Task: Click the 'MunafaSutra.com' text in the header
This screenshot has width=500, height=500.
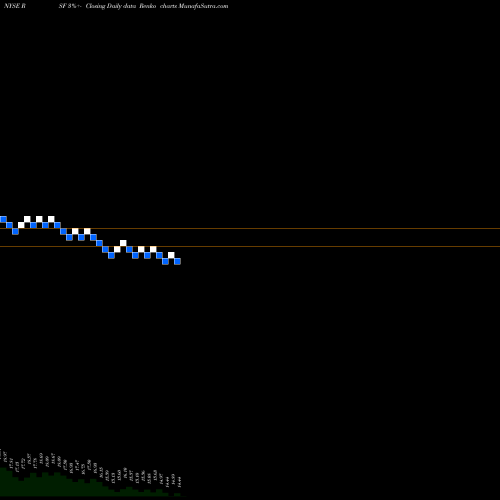Action: (203, 6)
